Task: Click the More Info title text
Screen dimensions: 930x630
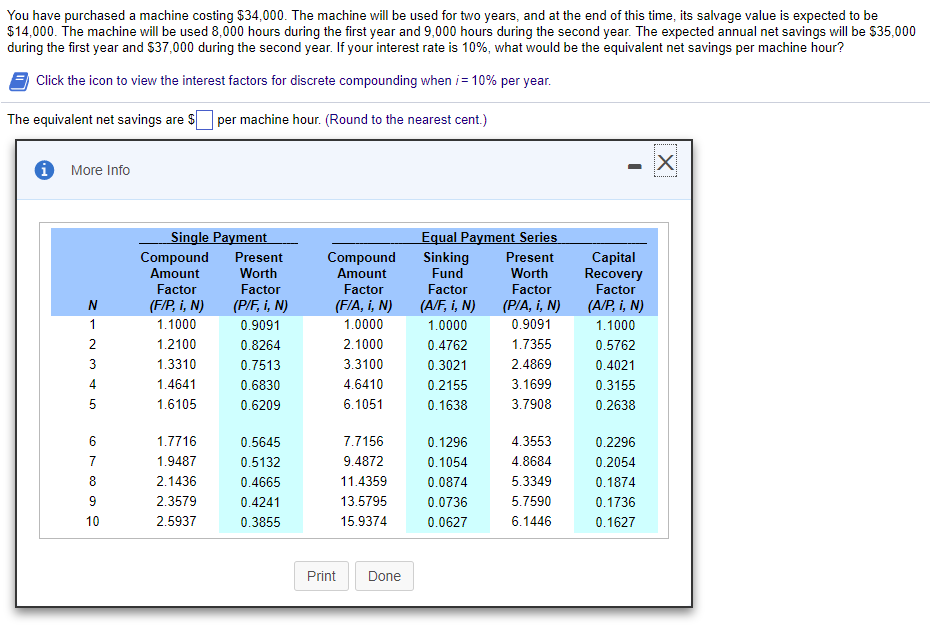Action: coord(100,170)
